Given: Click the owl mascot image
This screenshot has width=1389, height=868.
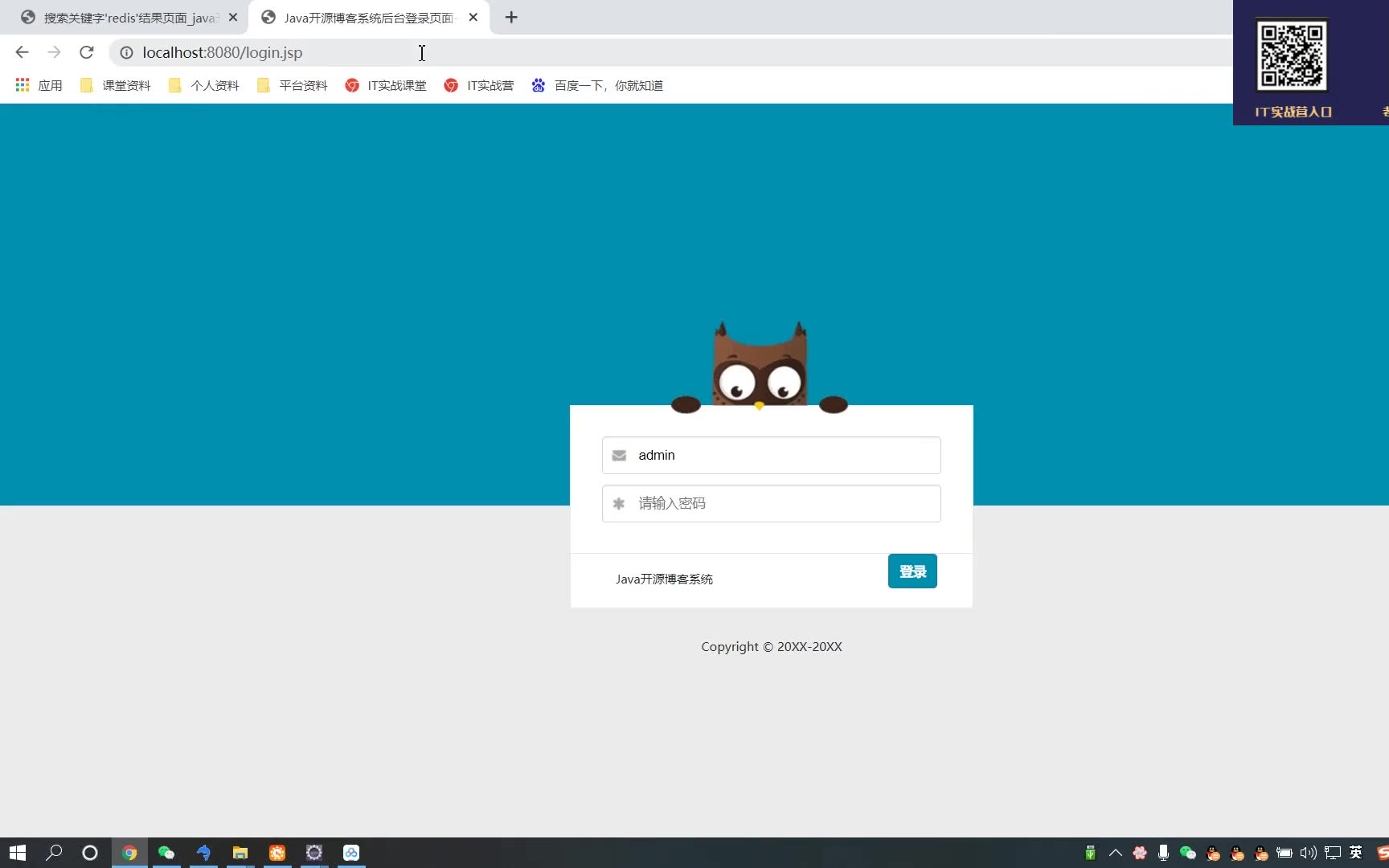Looking at the screenshot, I should point(760,367).
